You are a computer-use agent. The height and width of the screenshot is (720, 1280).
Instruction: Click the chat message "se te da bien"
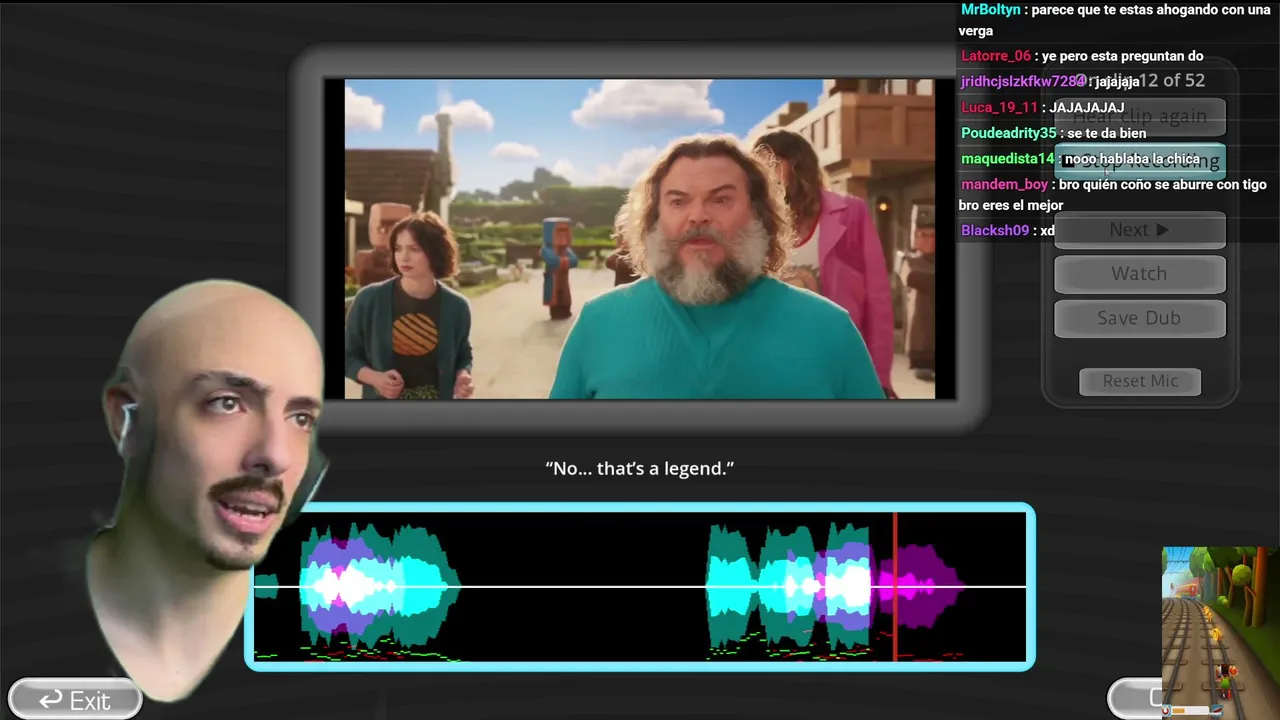point(1107,133)
